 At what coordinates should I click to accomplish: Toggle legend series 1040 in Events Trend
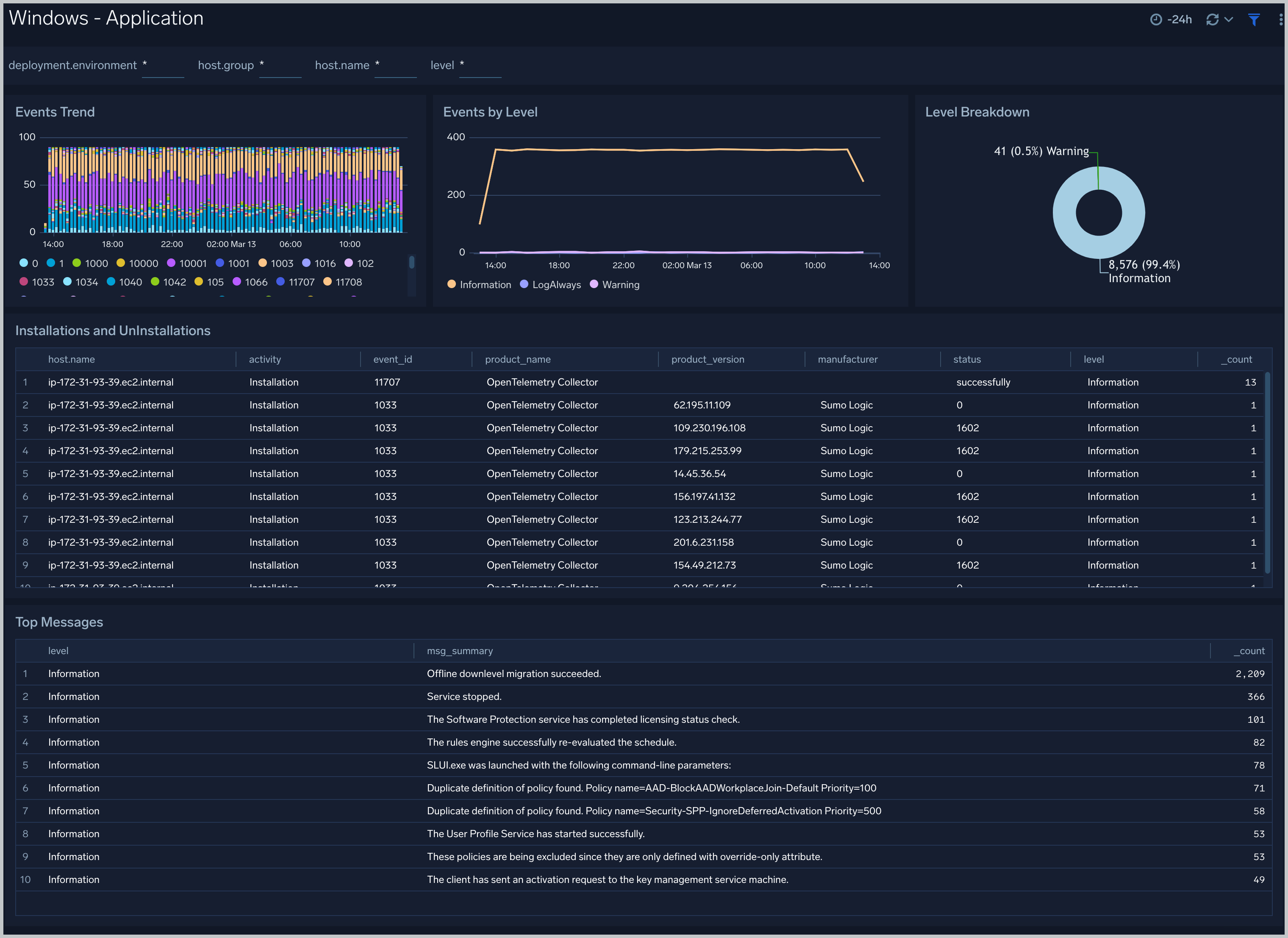(125, 282)
